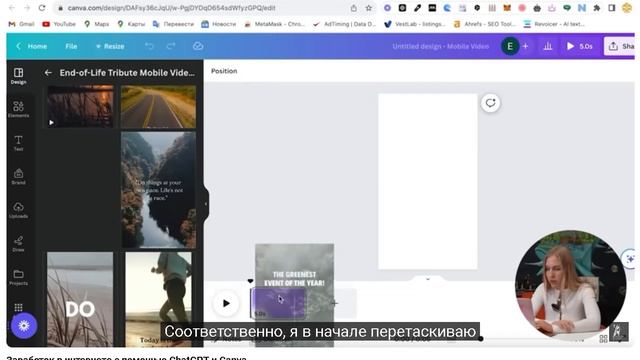This screenshot has width=640, height=360.
Task: Click the Untitled design title field
Action: [440, 46]
